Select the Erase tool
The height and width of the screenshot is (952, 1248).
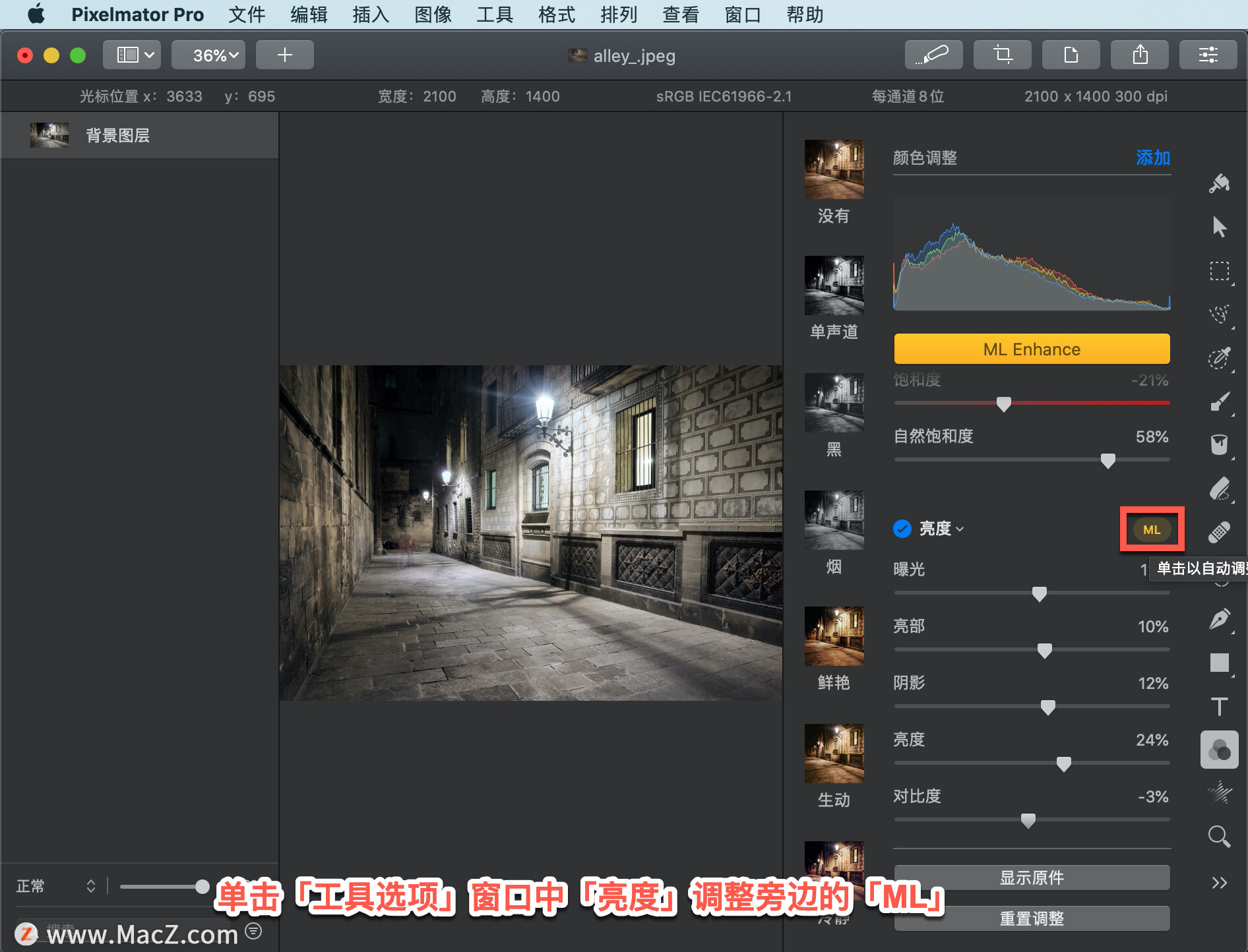[1219, 489]
